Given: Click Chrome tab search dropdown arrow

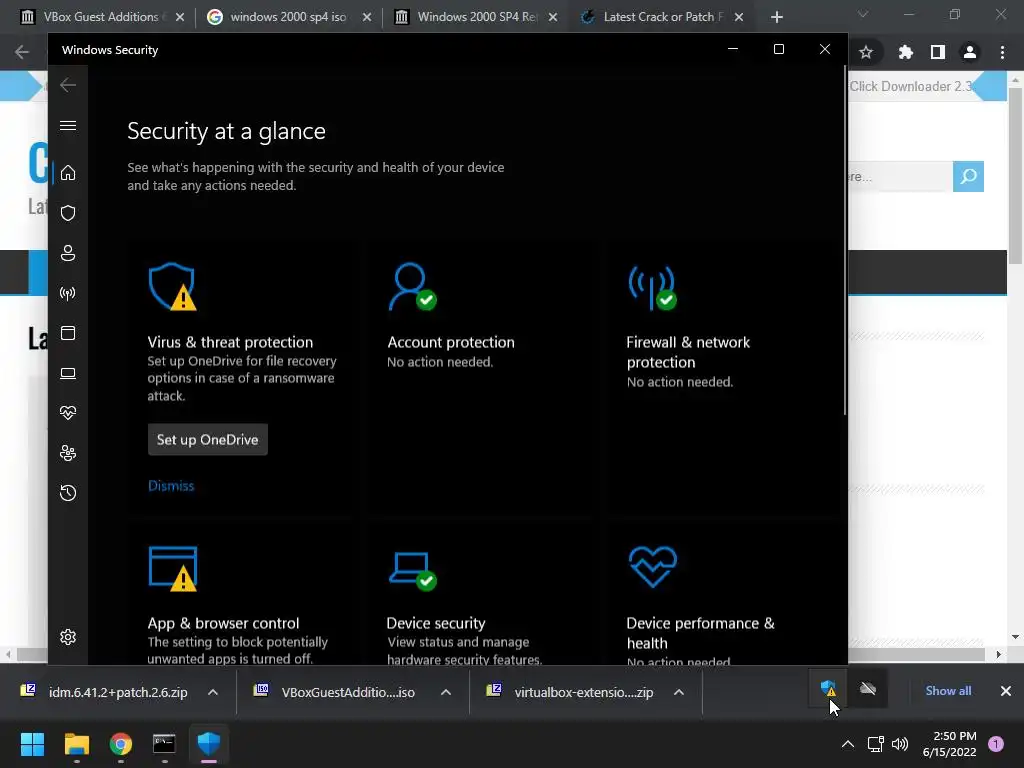Looking at the screenshot, I should (x=863, y=14).
